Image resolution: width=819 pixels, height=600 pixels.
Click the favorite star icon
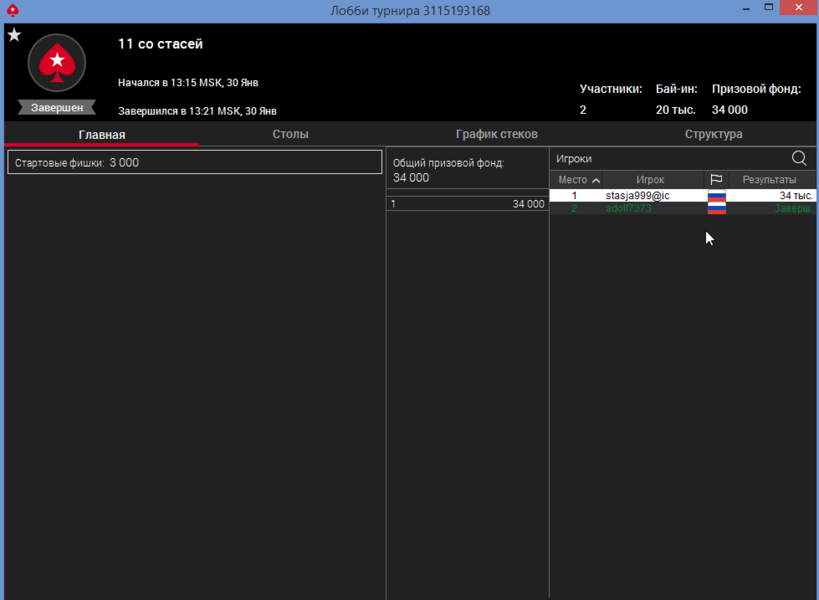point(14,35)
